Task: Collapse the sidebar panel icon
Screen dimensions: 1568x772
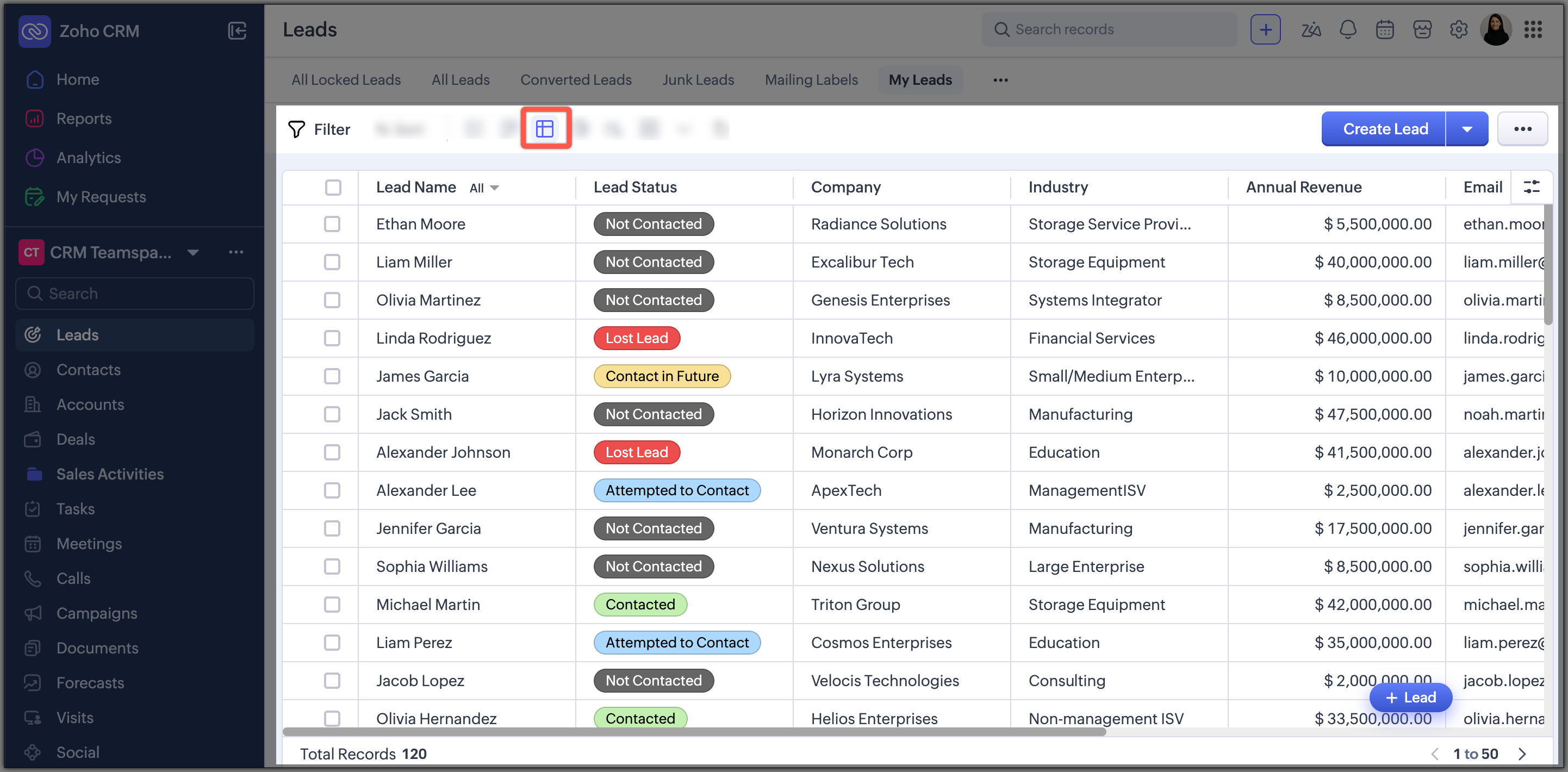Action: pyautogui.click(x=237, y=30)
